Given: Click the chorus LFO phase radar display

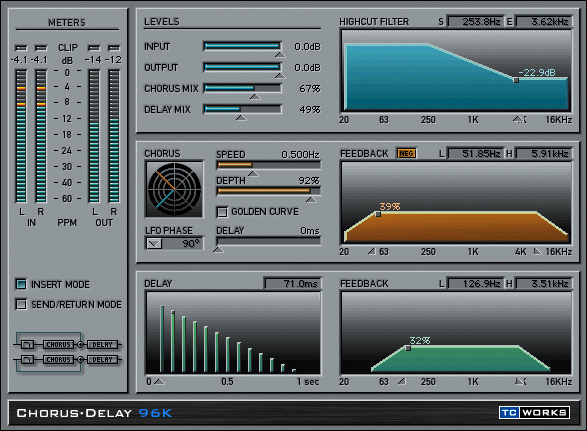Looking at the screenshot, I should tap(174, 189).
